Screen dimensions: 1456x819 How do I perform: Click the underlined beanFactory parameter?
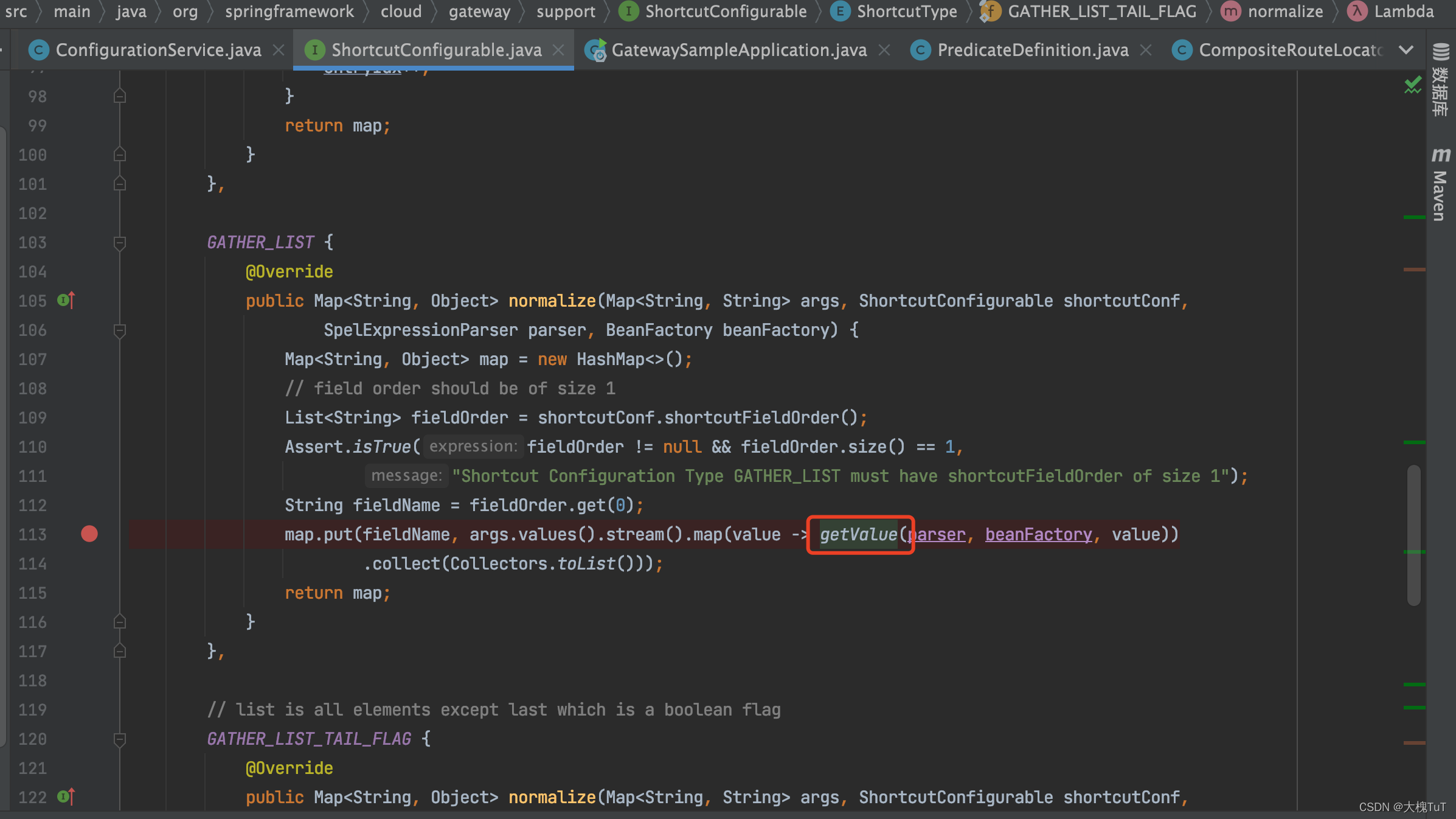(1038, 534)
